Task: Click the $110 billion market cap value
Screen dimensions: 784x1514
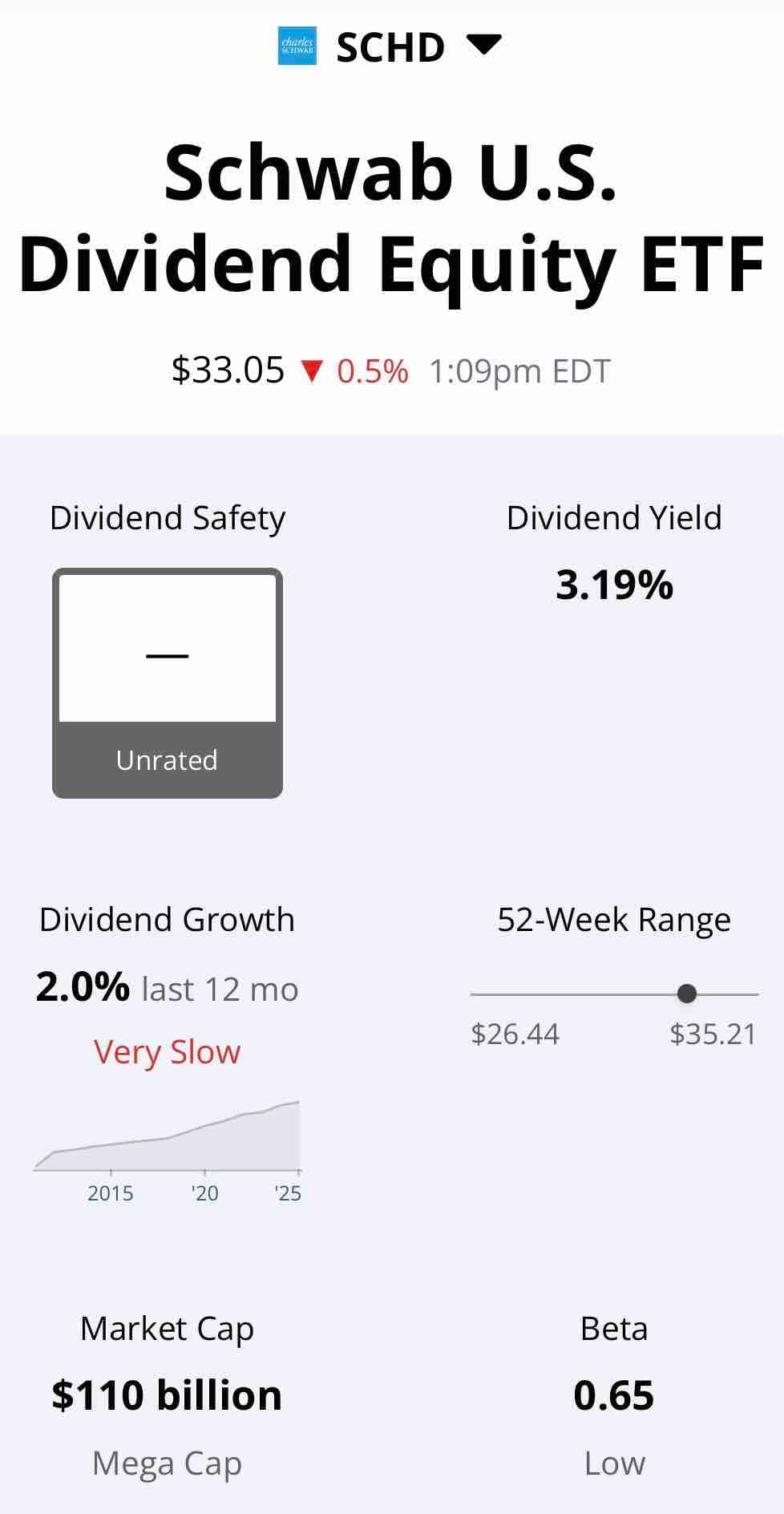Action: (167, 1395)
